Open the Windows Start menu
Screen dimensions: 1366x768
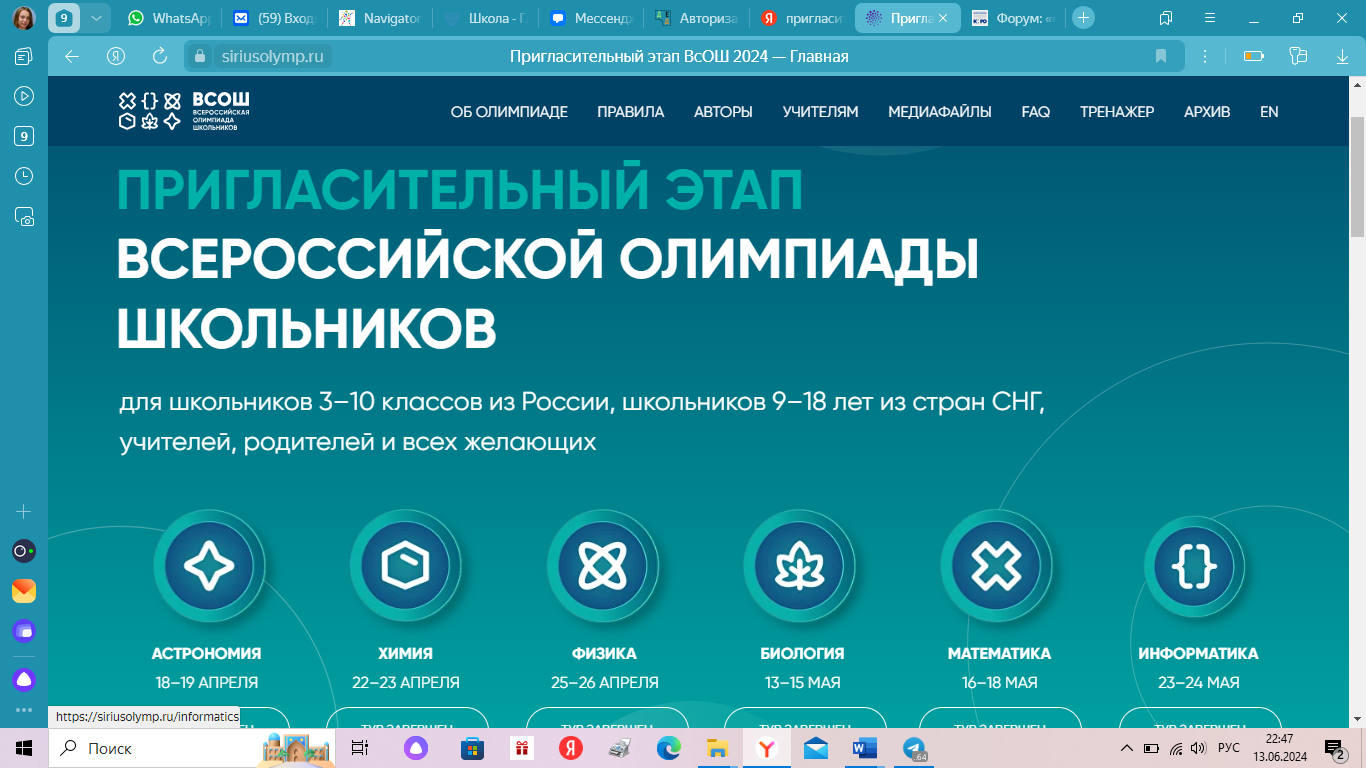(24, 748)
